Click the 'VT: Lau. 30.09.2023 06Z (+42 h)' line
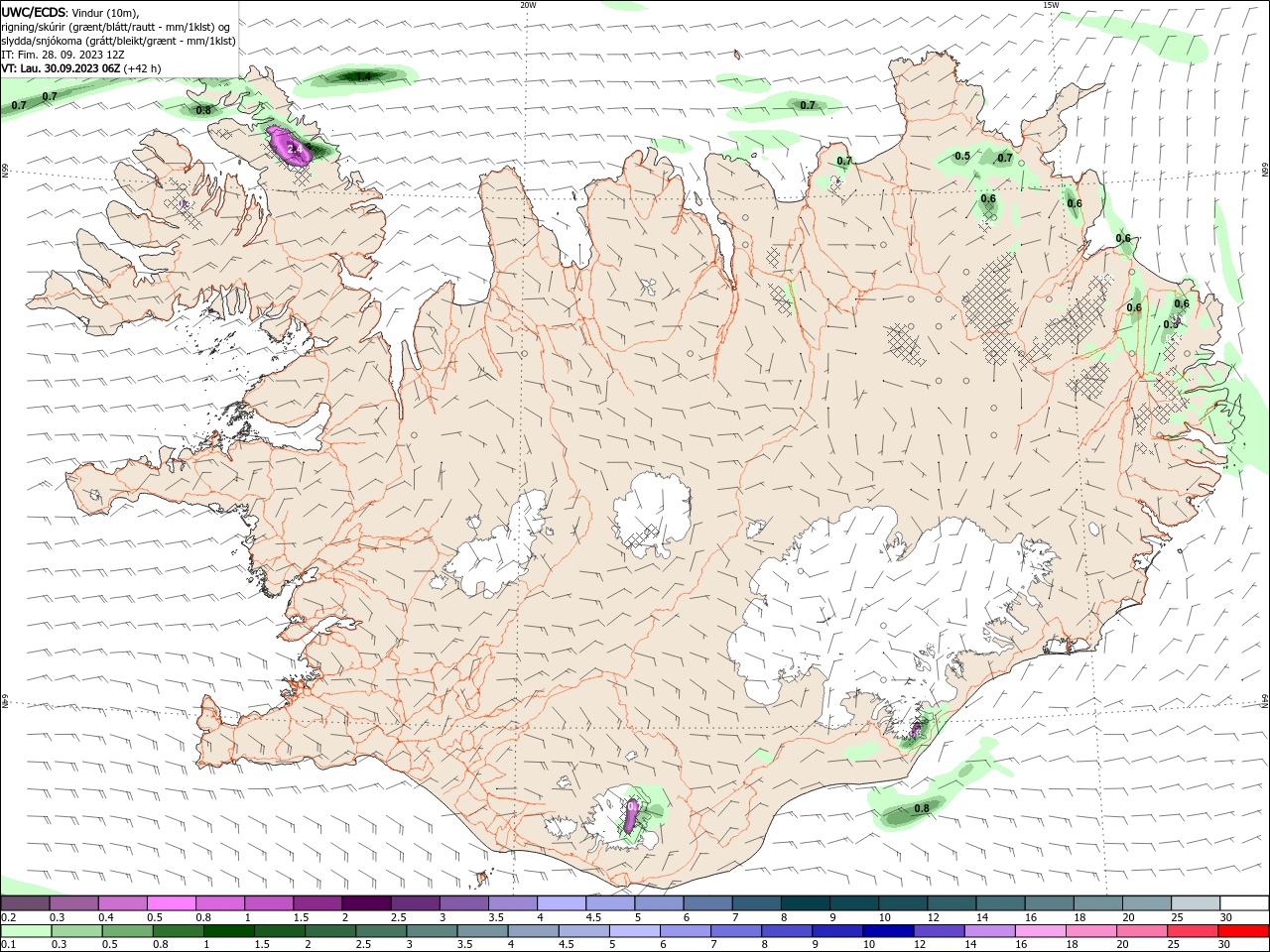The height and width of the screenshot is (952, 1270). pyautogui.click(x=80, y=68)
